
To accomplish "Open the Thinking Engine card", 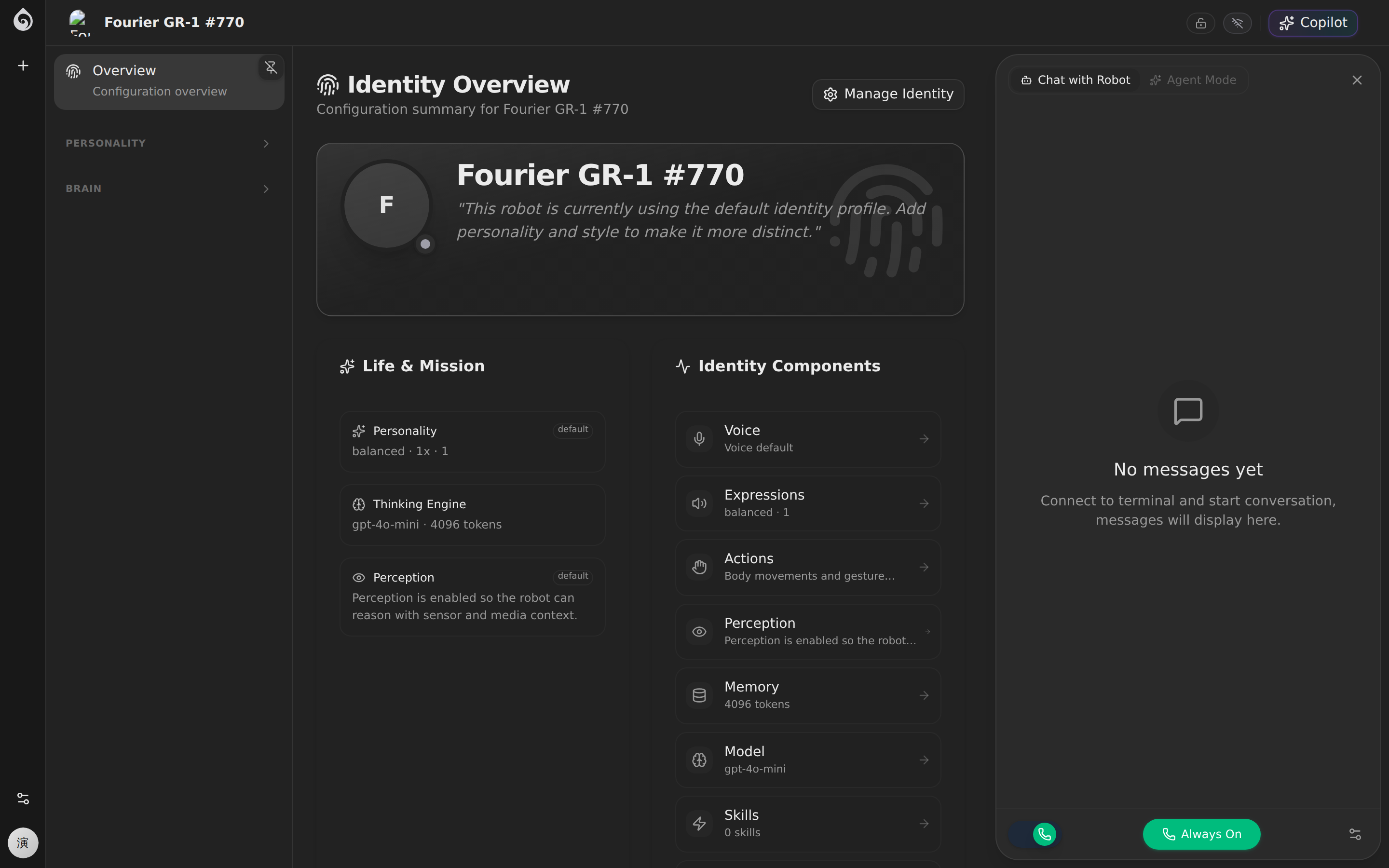I will click(x=472, y=515).
